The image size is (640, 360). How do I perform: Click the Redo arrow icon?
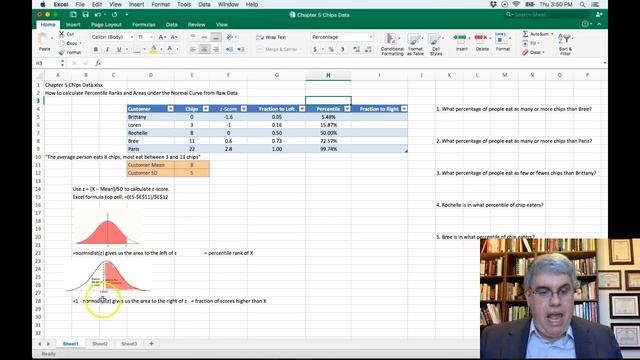[x=115, y=15]
